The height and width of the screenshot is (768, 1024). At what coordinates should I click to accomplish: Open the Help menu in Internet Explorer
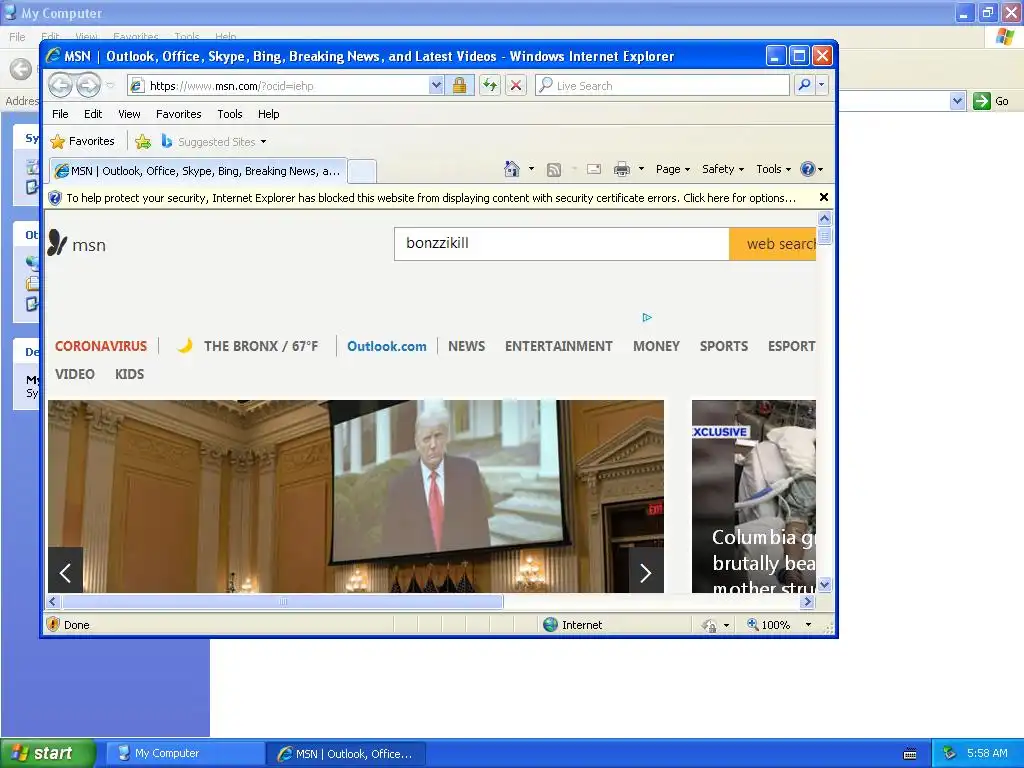pyautogui.click(x=268, y=114)
